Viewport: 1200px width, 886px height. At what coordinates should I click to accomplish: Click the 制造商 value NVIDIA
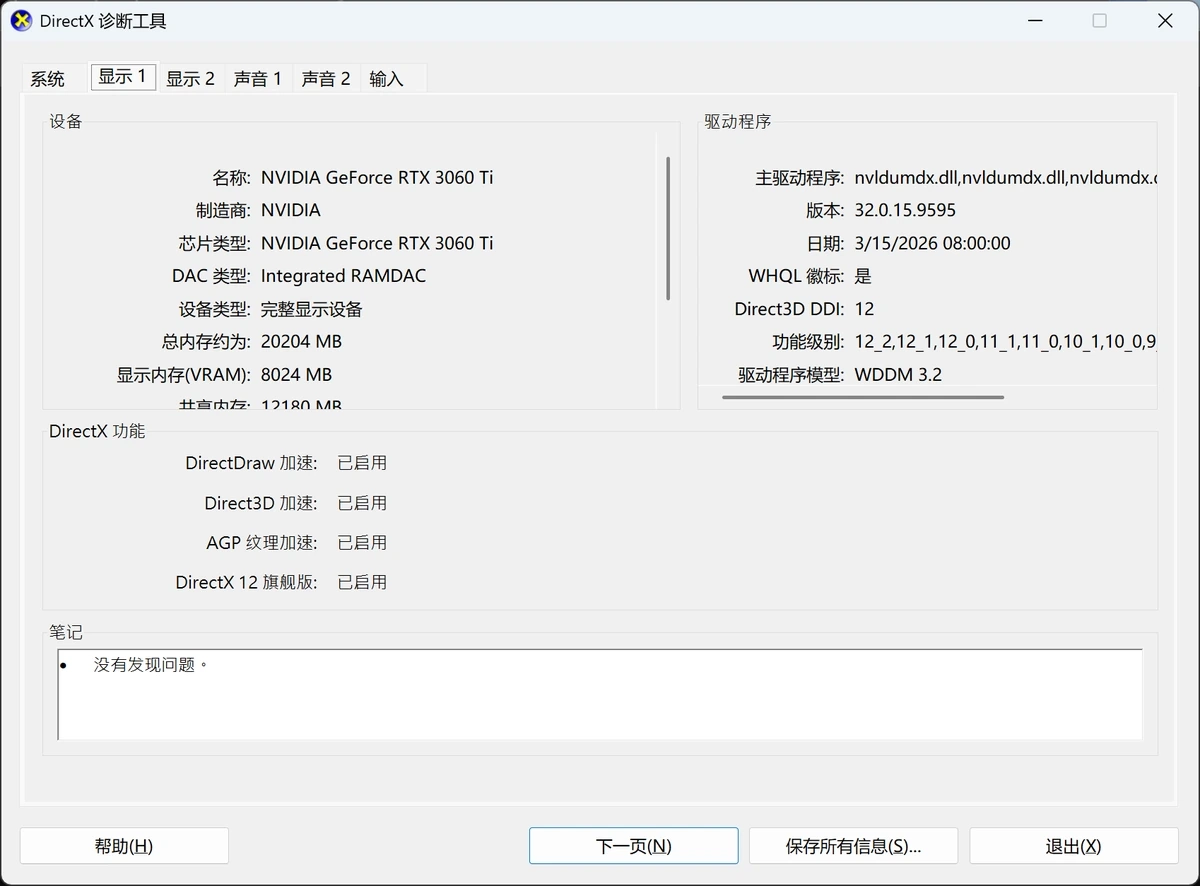tap(291, 210)
